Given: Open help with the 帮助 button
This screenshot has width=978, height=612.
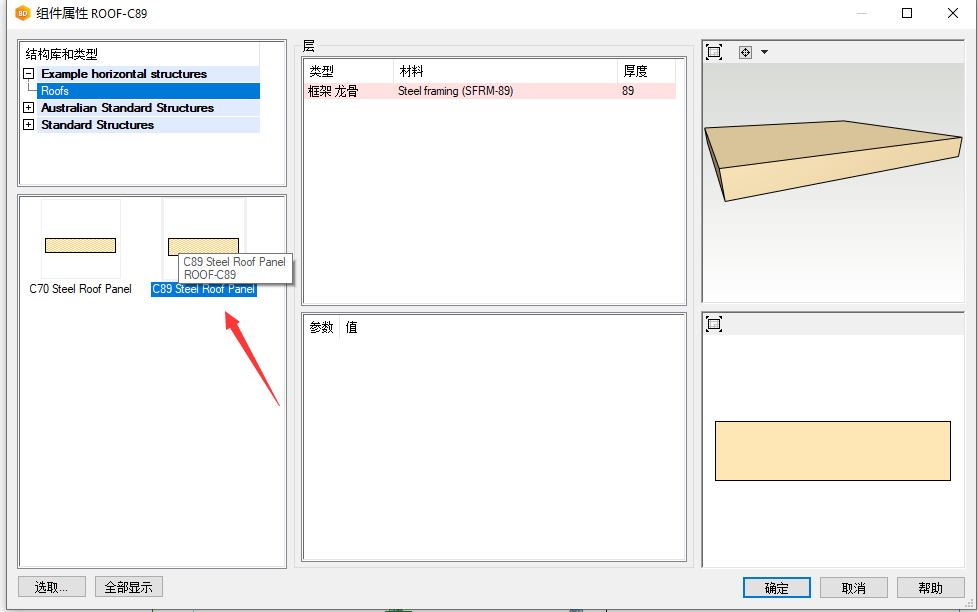Looking at the screenshot, I should pyautogui.click(x=931, y=588).
